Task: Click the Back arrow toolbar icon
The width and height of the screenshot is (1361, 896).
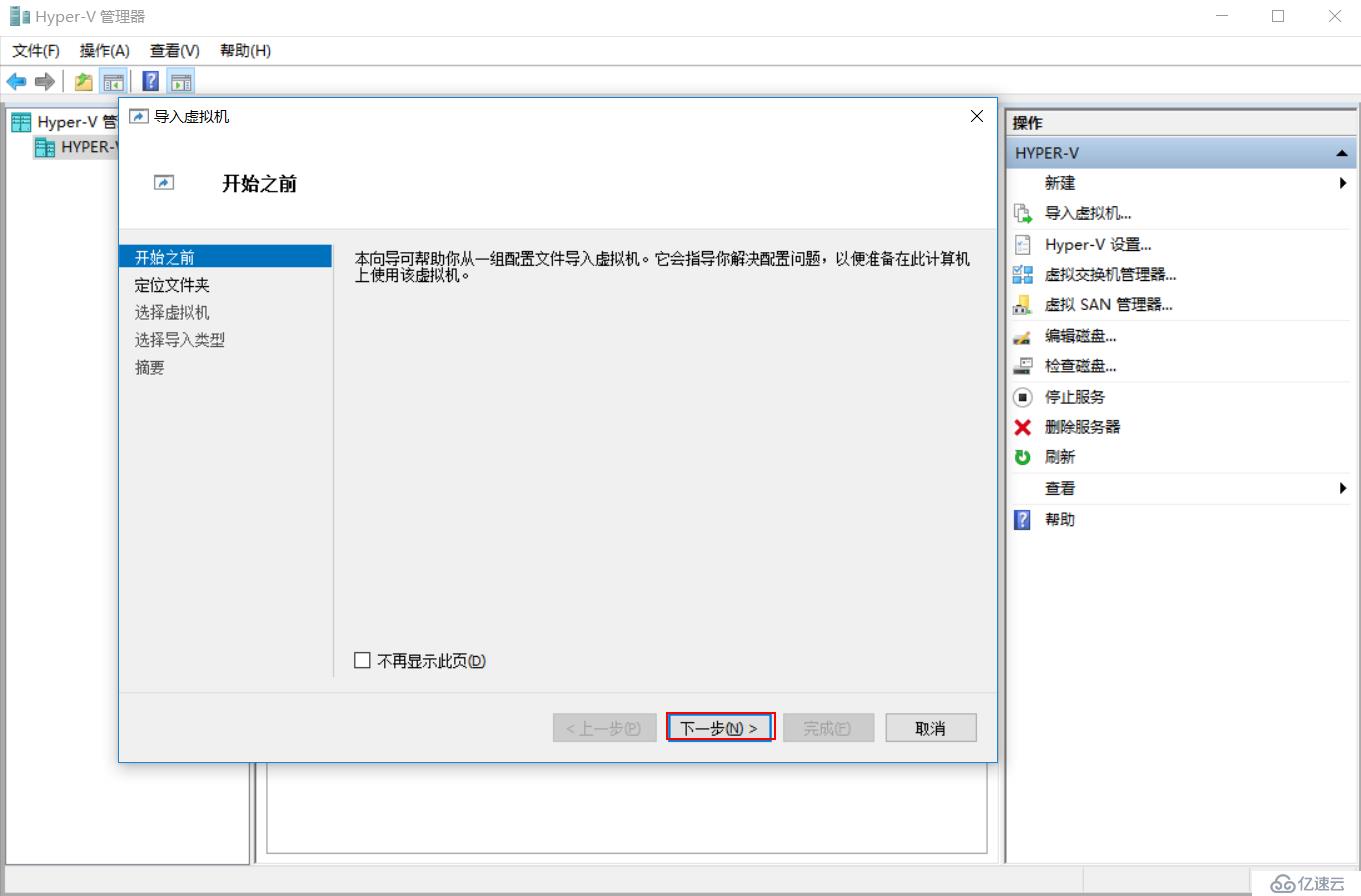Action: [16, 82]
